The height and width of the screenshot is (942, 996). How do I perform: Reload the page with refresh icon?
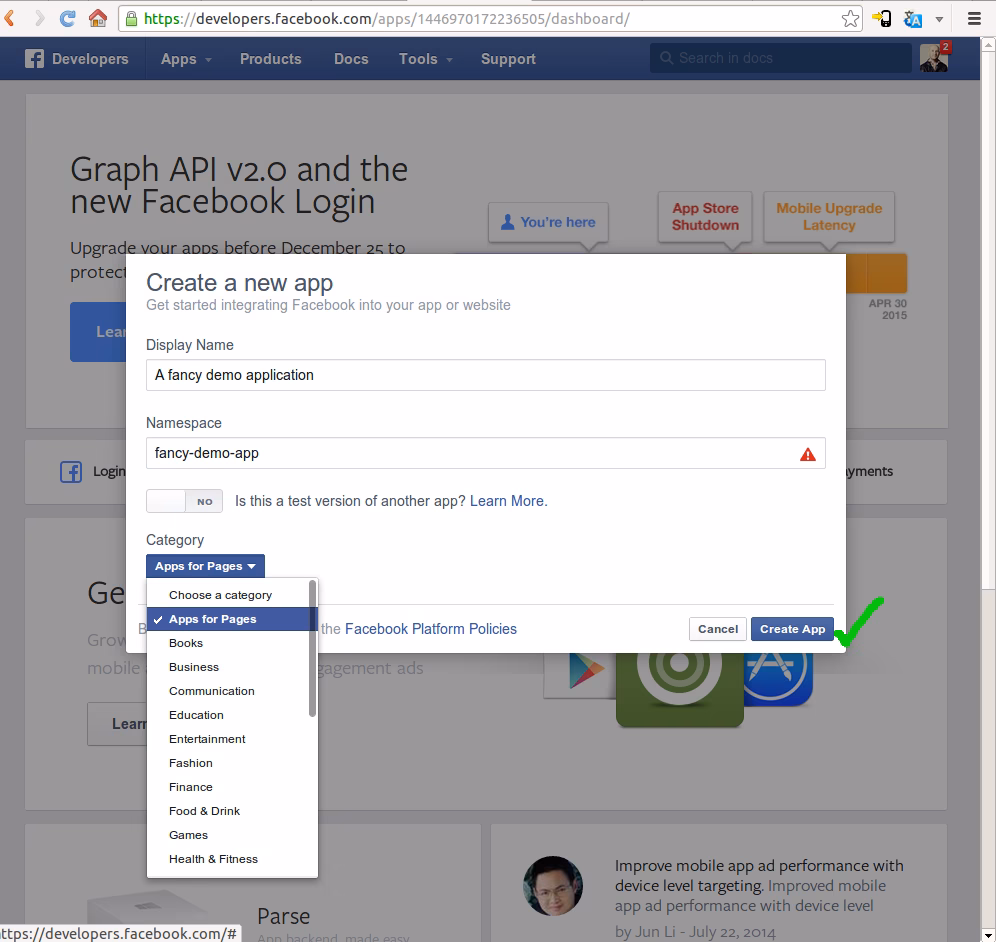point(67,18)
